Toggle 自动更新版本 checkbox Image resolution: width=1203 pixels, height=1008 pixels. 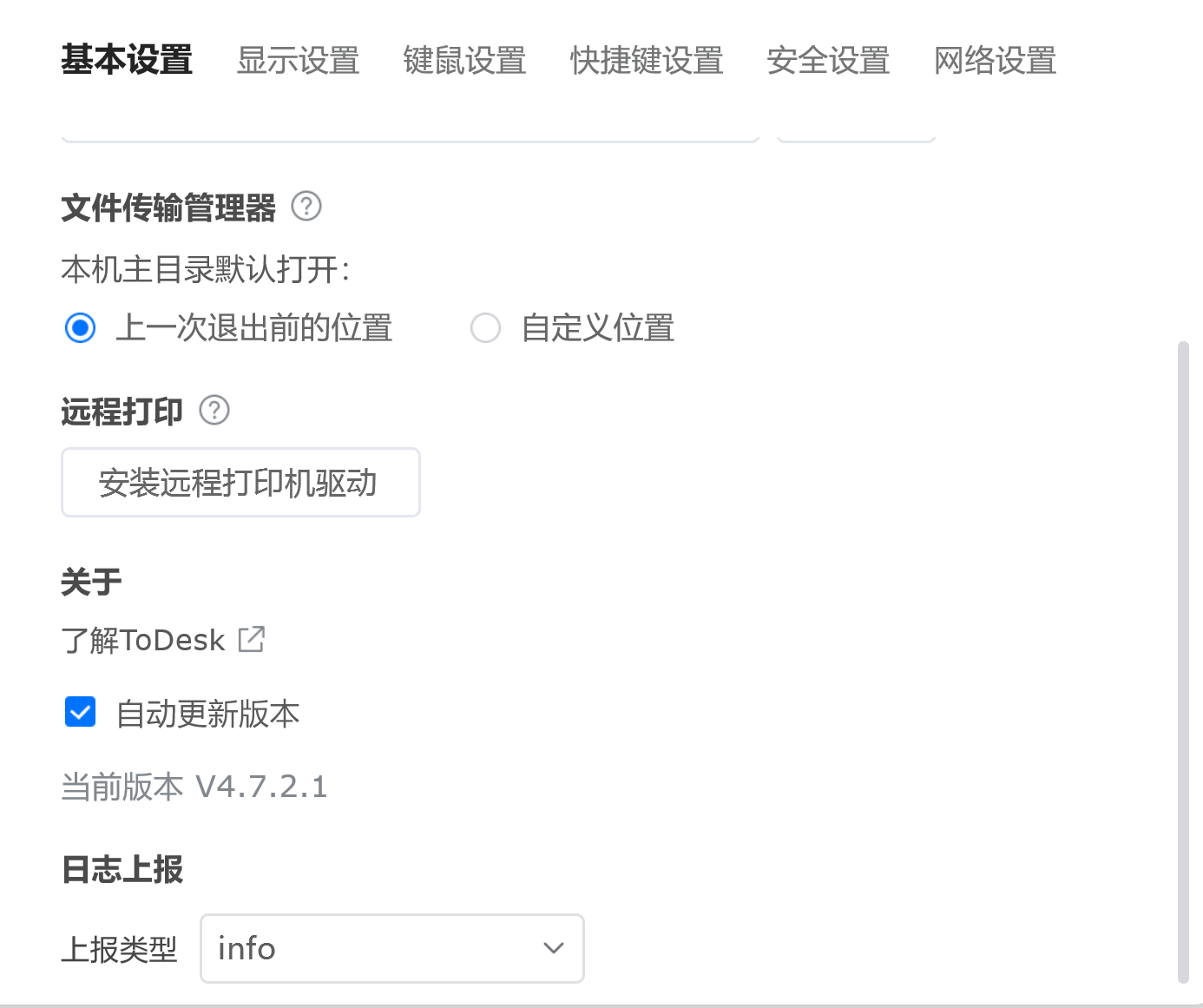click(81, 713)
